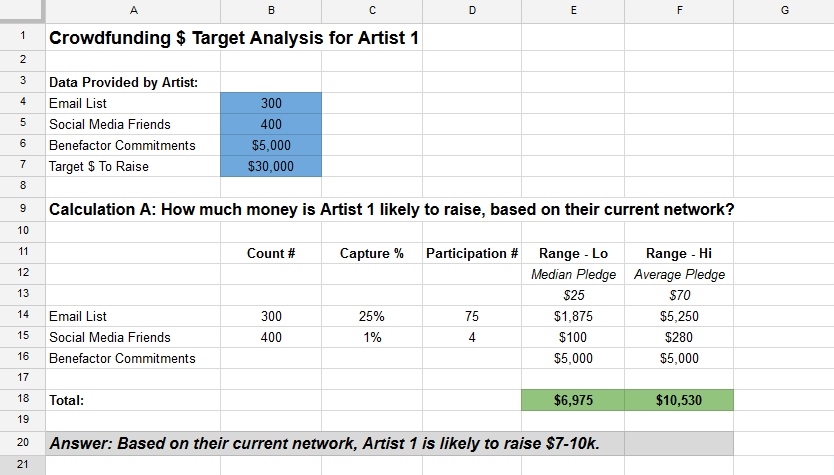Click column header G
This screenshot has height=475, width=834.
[783, 11]
